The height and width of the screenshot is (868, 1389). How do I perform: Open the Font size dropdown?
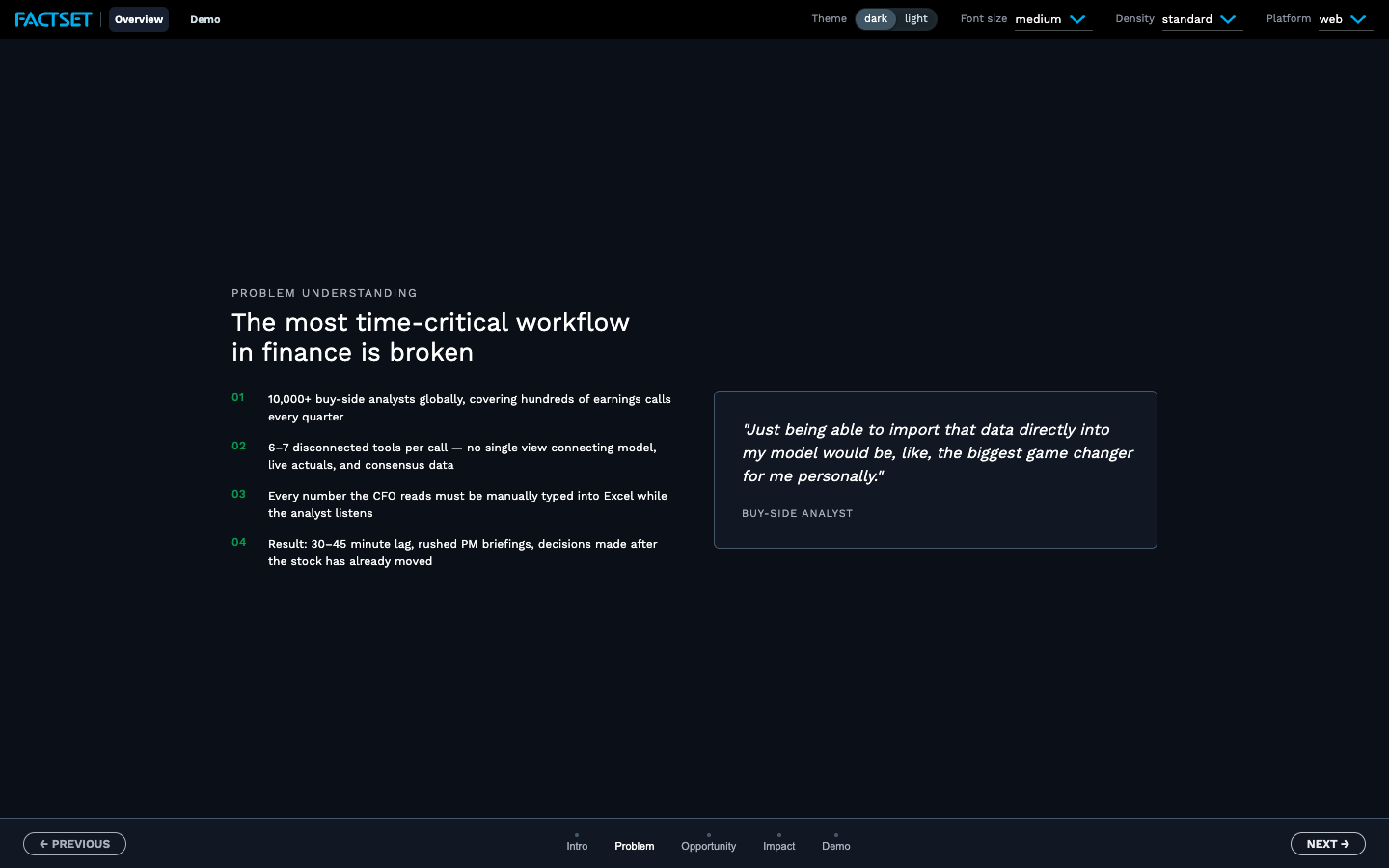pyautogui.click(x=1053, y=19)
